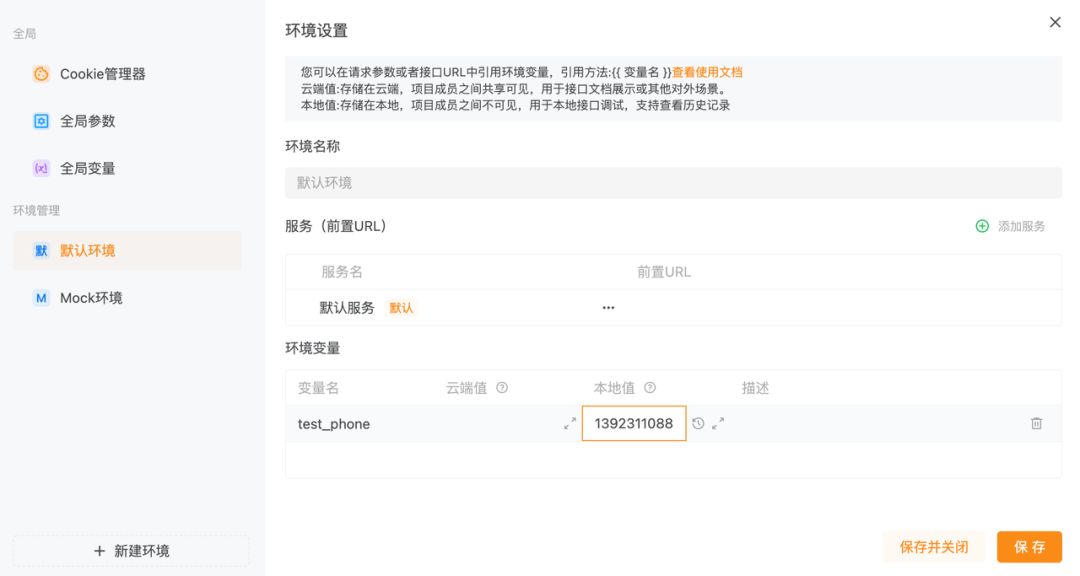Open the 本地值 help question mark
Viewport: 1080px width, 576px height.
pyautogui.click(x=651, y=389)
